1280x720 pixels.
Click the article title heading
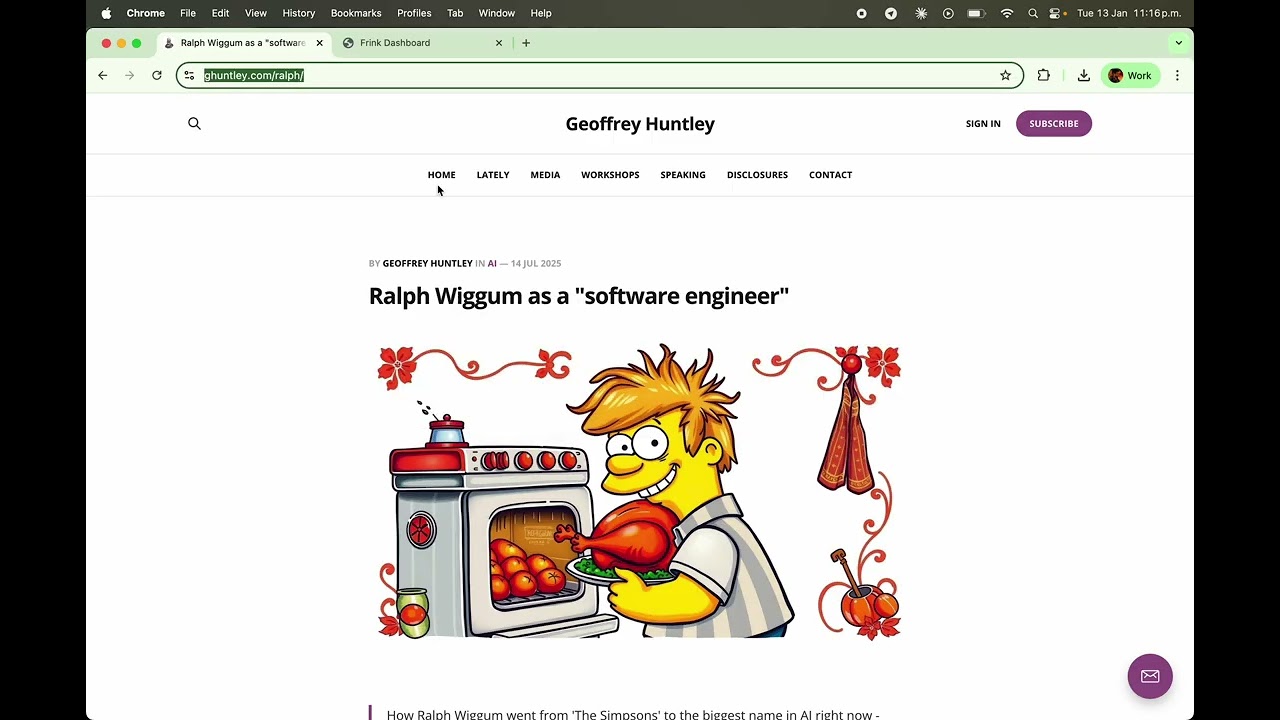(x=579, y=296)
